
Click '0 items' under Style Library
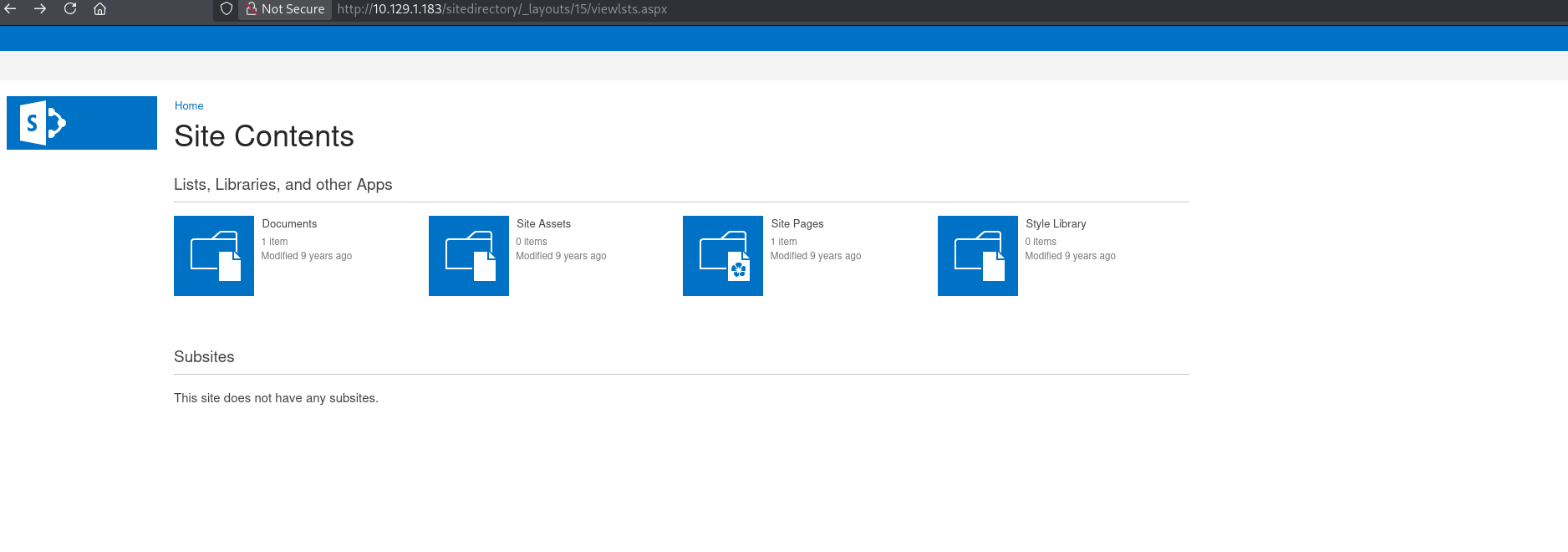[1041, 242]
